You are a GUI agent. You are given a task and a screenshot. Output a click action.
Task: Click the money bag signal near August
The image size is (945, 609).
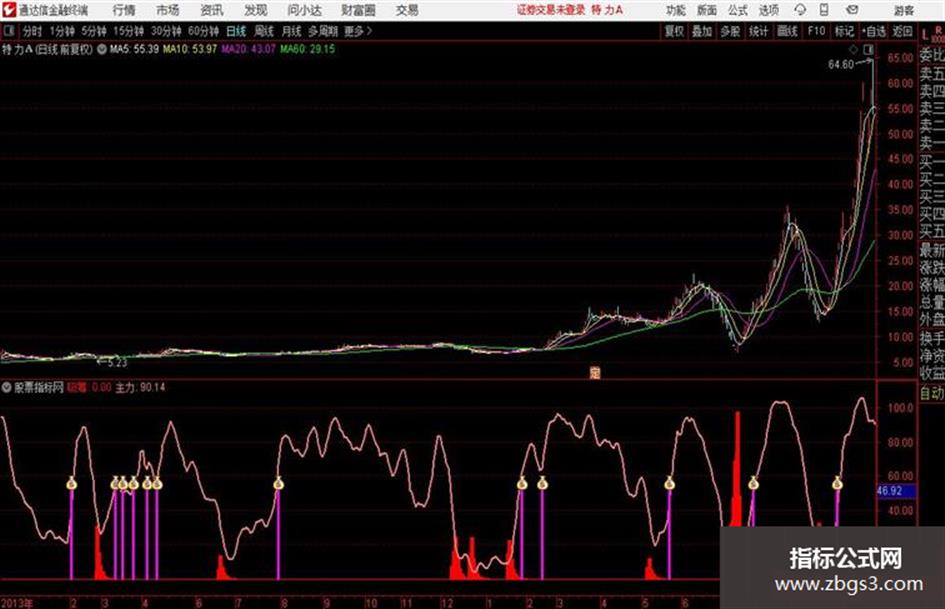[278, 482]
